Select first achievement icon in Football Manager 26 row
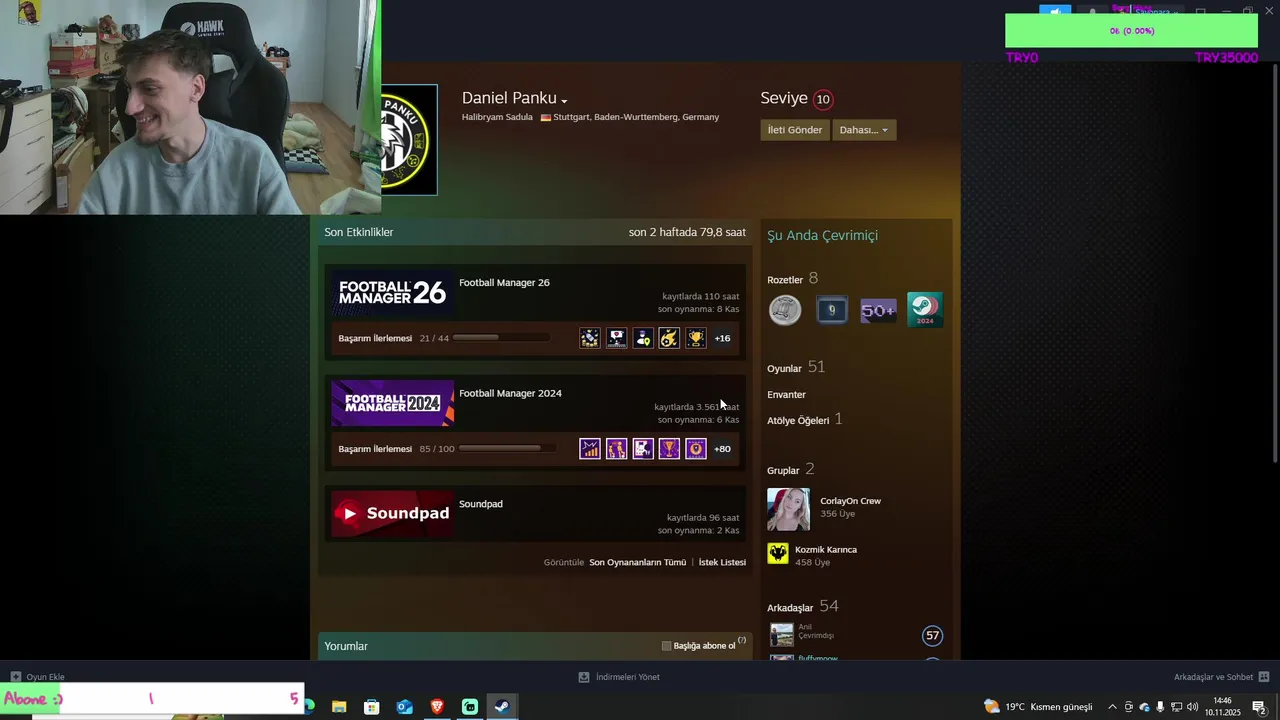 coord(590,338)
